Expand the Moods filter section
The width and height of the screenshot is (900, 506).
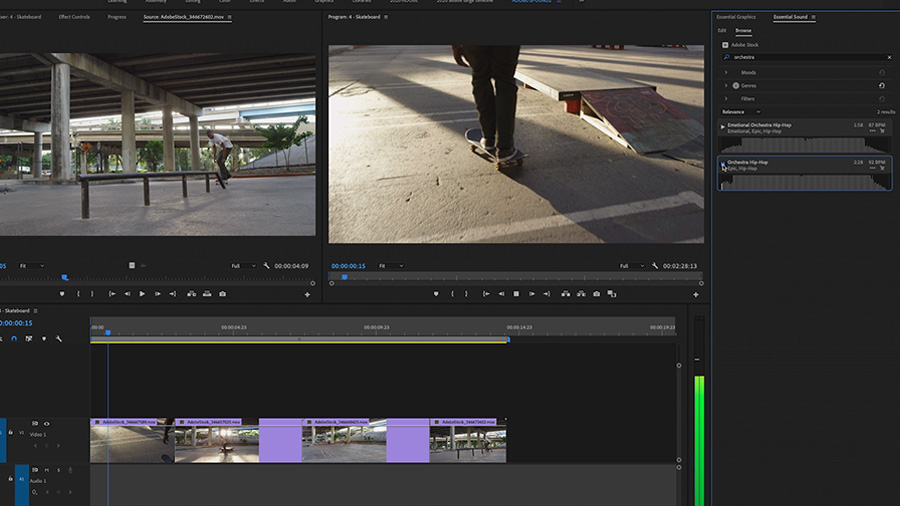[727, 72]
